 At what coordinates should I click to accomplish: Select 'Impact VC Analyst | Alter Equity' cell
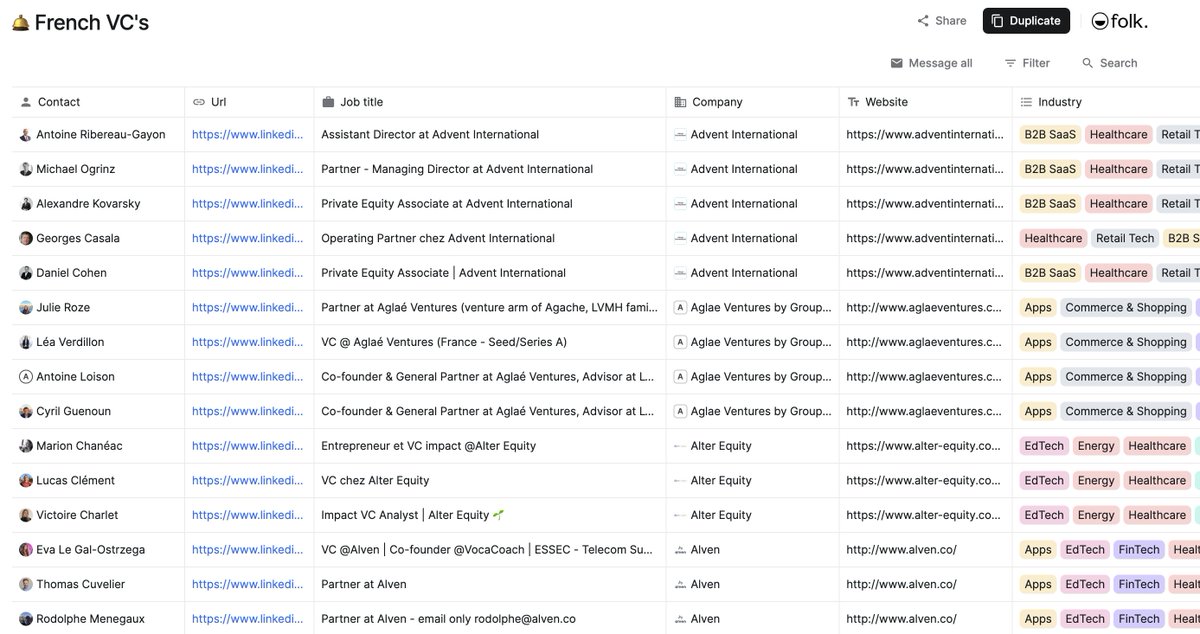tap(490, 515)
